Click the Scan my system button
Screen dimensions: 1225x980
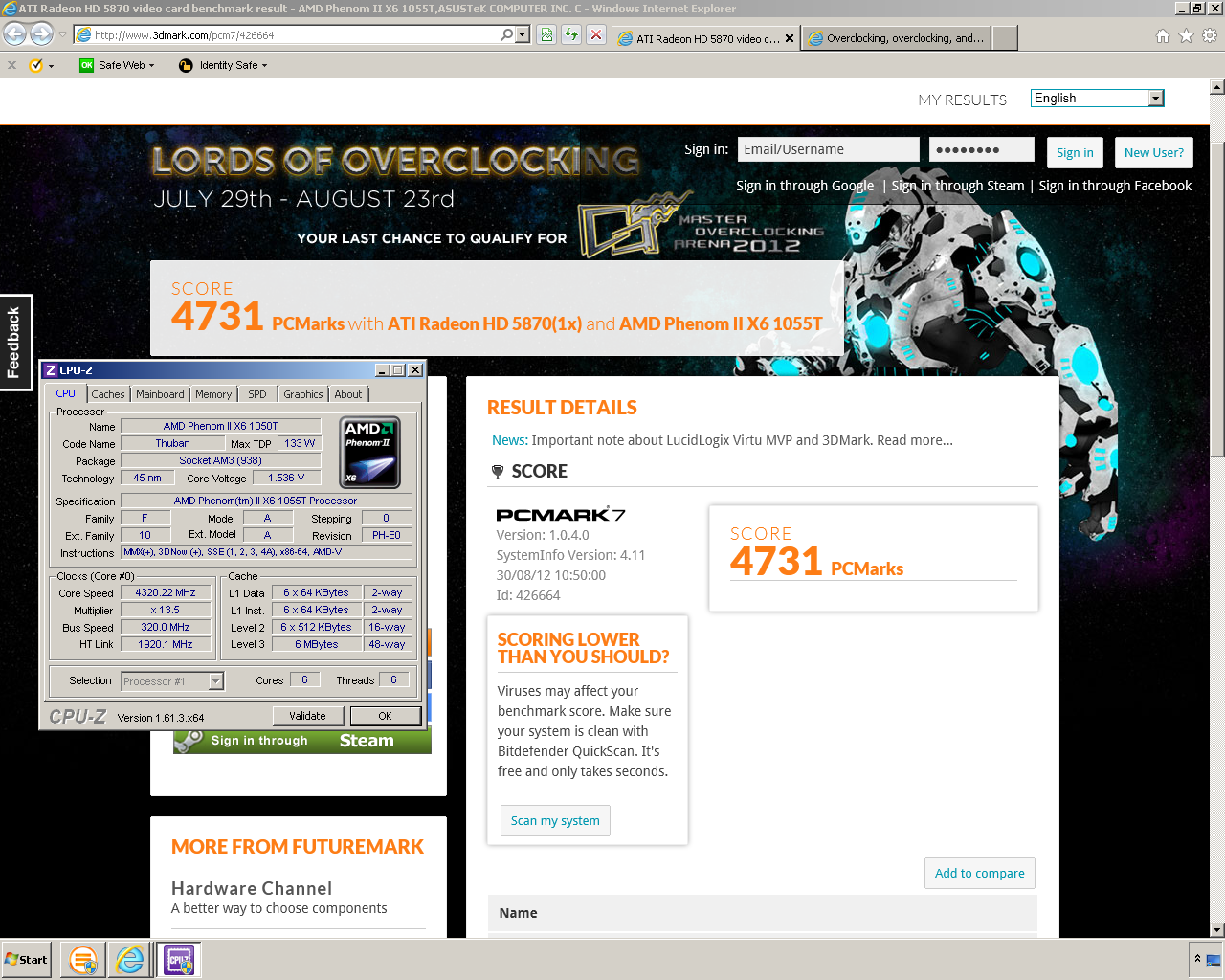(555, 820)
